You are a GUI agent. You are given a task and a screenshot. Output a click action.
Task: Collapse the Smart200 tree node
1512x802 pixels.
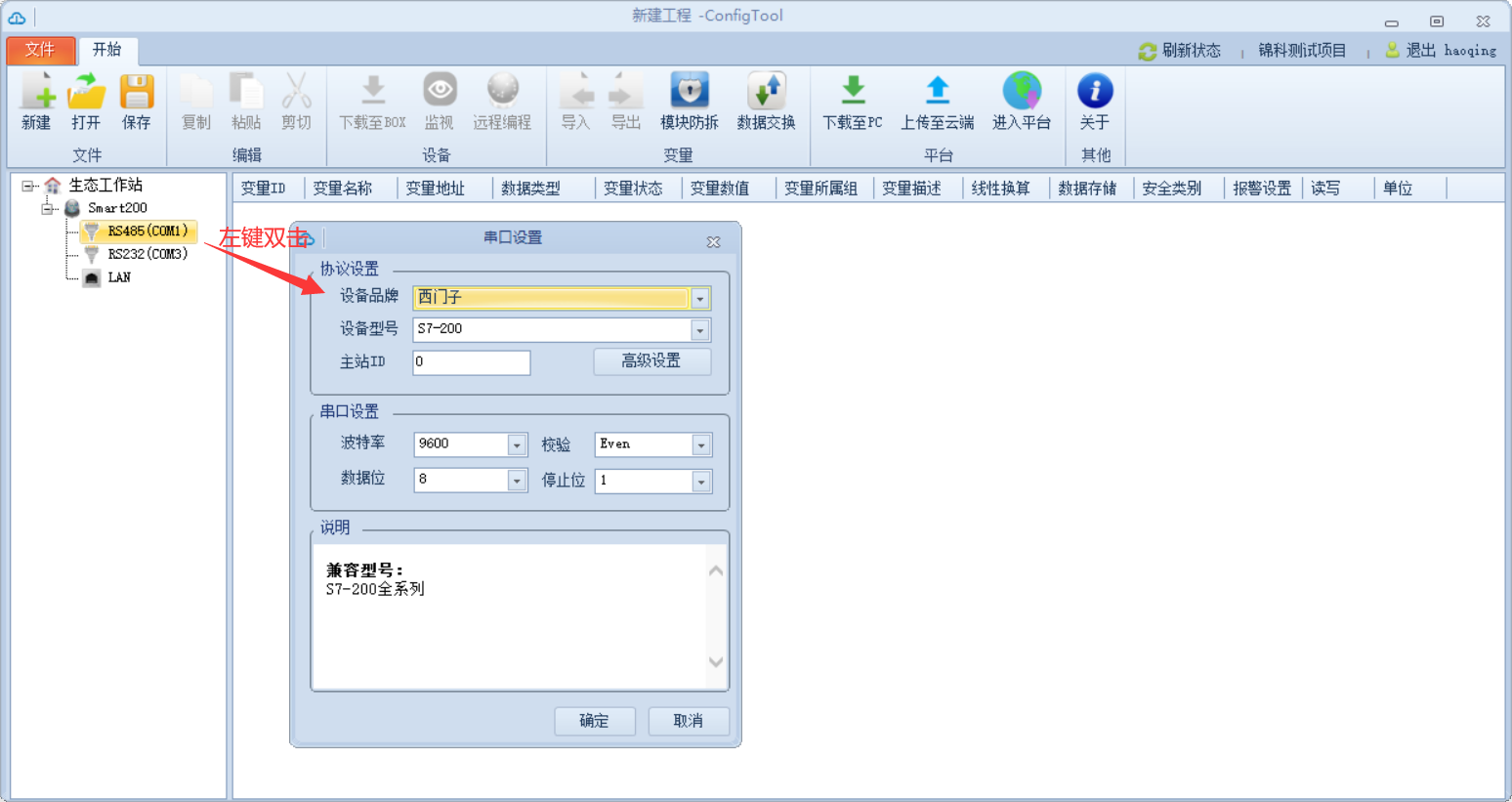pos(47,208)
